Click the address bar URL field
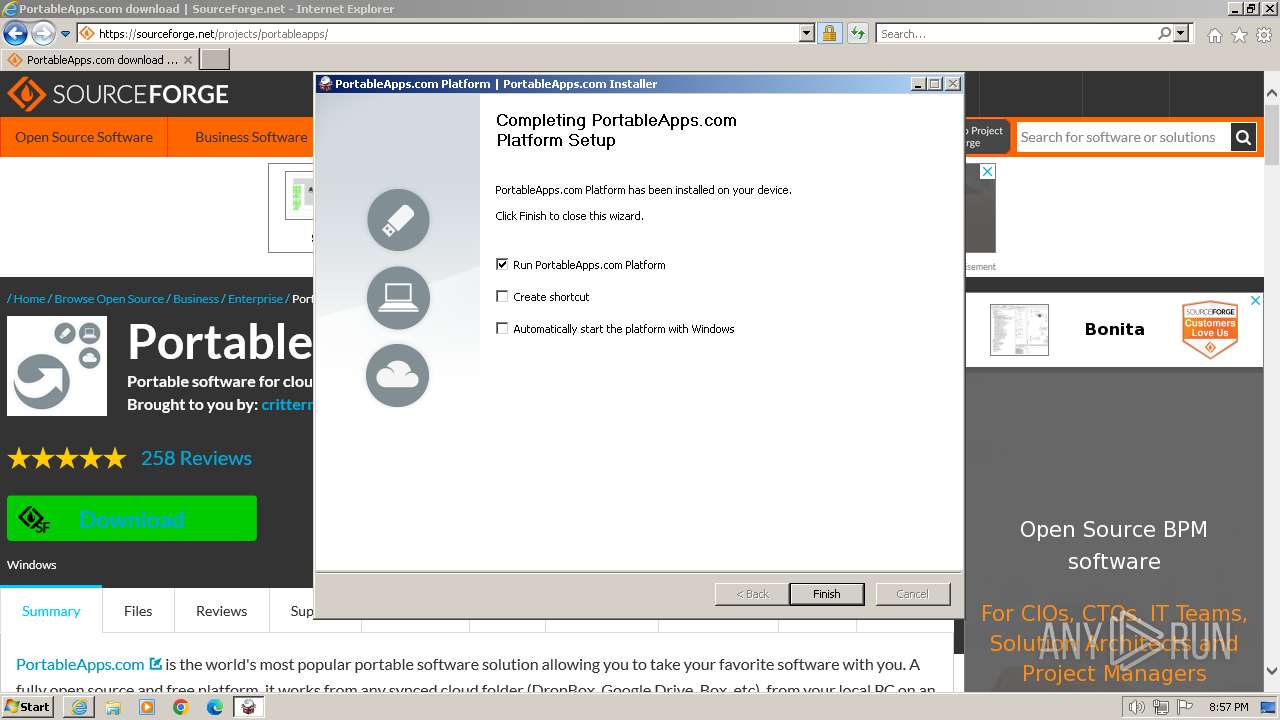Screen dimensions: 1280x720 [x=438, y=33]
